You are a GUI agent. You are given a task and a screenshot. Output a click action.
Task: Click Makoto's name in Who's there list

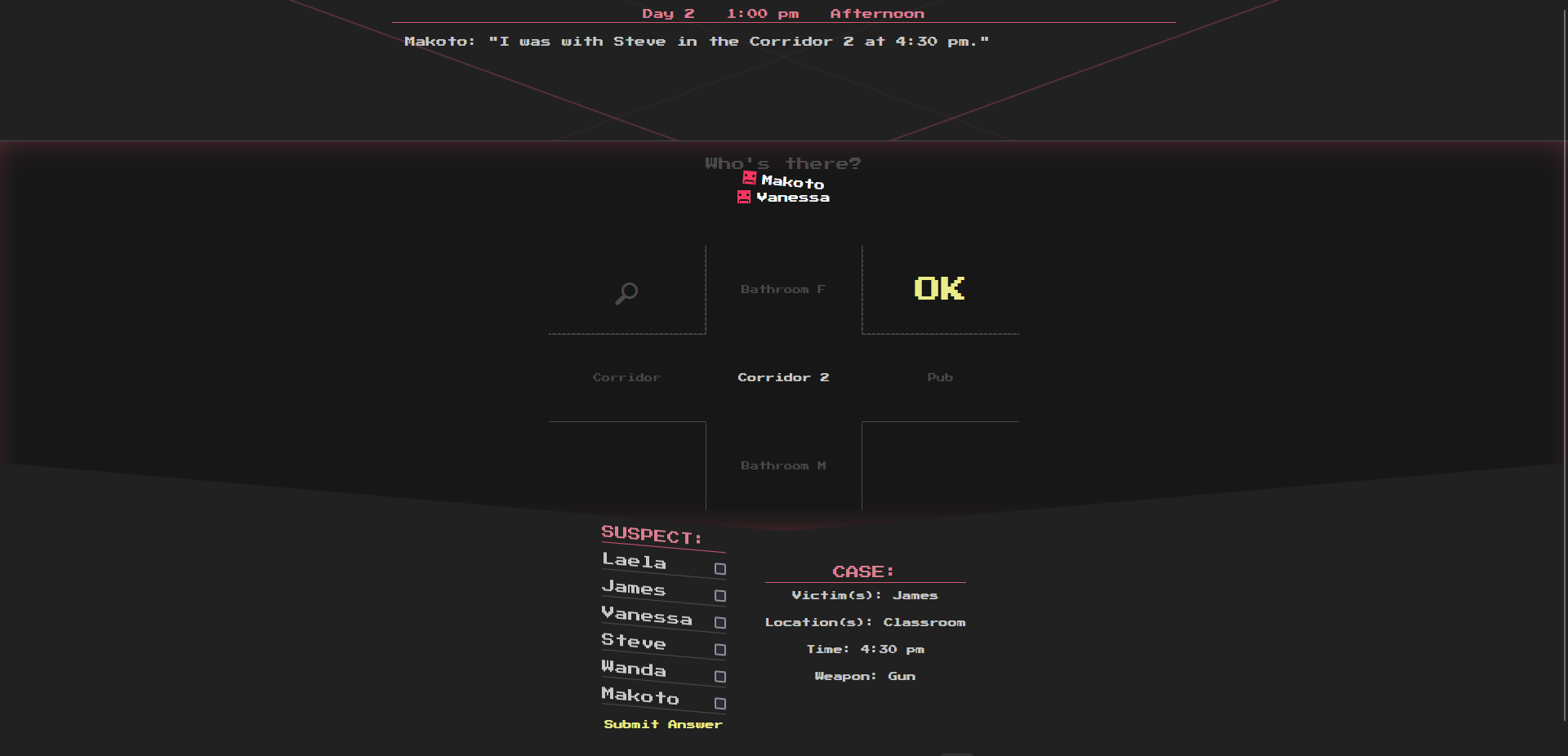(x=792, y=182)
